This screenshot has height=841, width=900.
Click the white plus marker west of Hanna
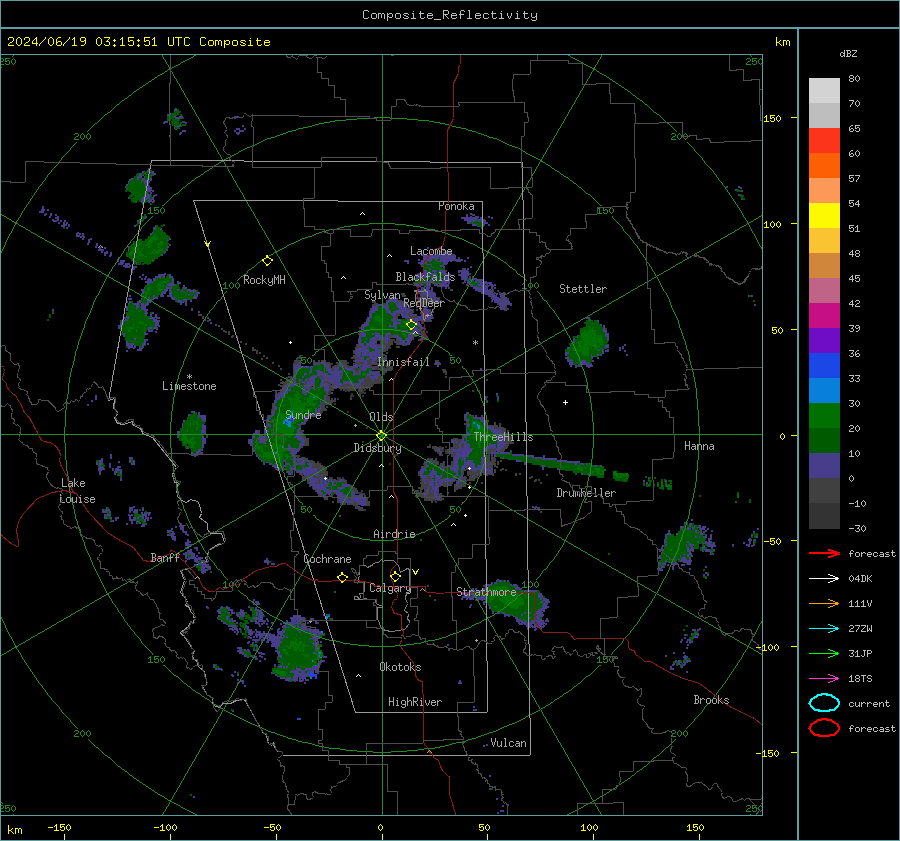click(x=565, y=402)
